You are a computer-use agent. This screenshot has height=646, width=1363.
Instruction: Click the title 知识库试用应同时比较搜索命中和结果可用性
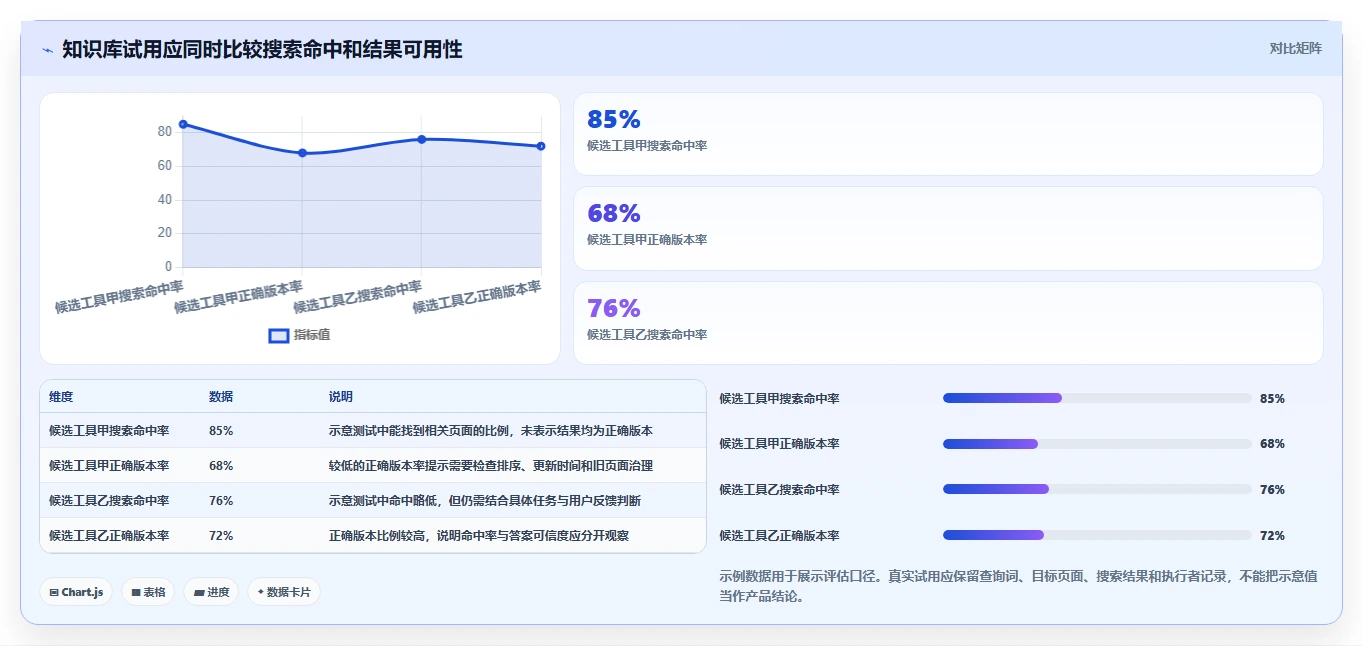(262, 49)
